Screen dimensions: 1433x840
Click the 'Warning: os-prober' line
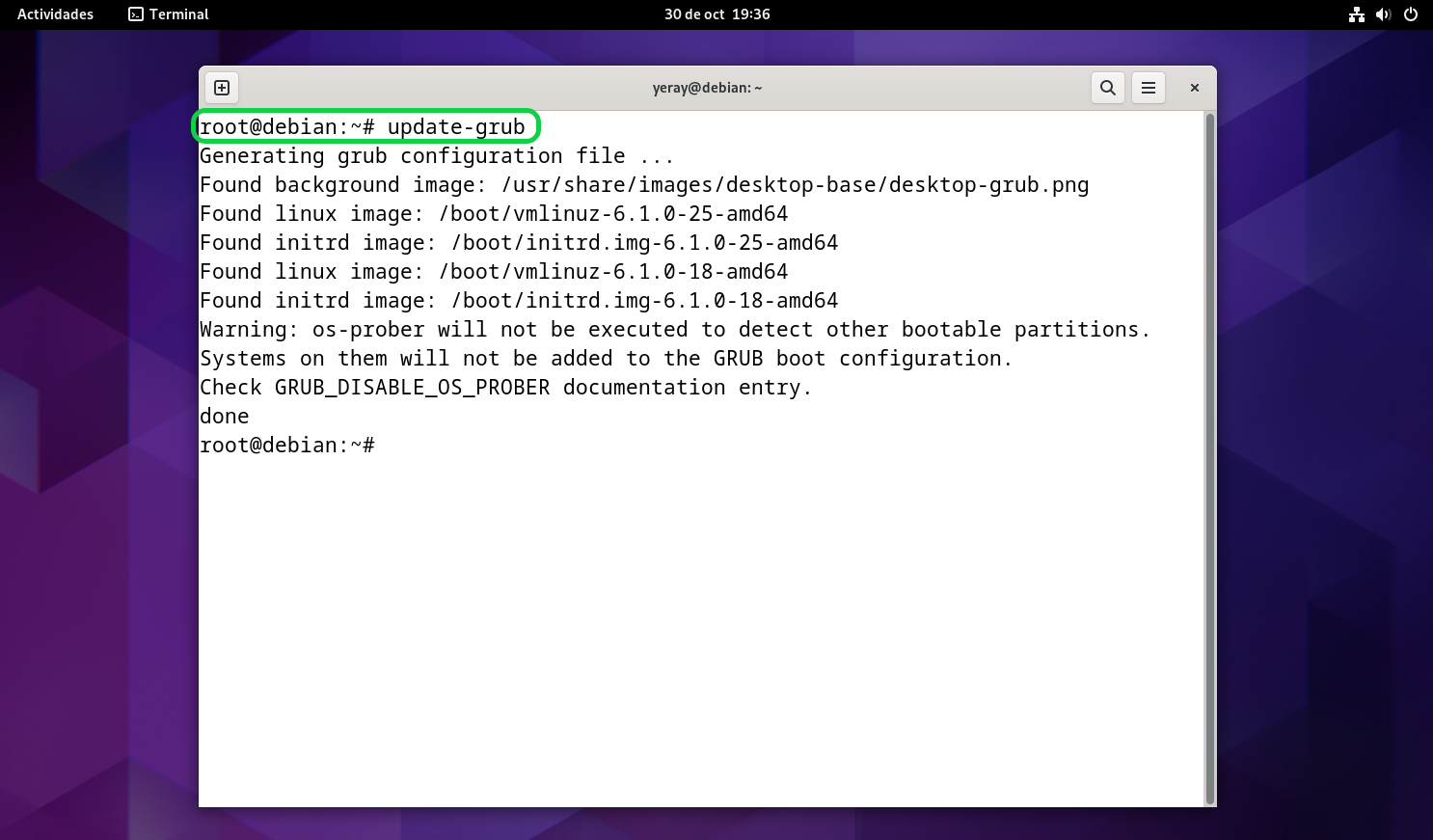coord(675,330)
